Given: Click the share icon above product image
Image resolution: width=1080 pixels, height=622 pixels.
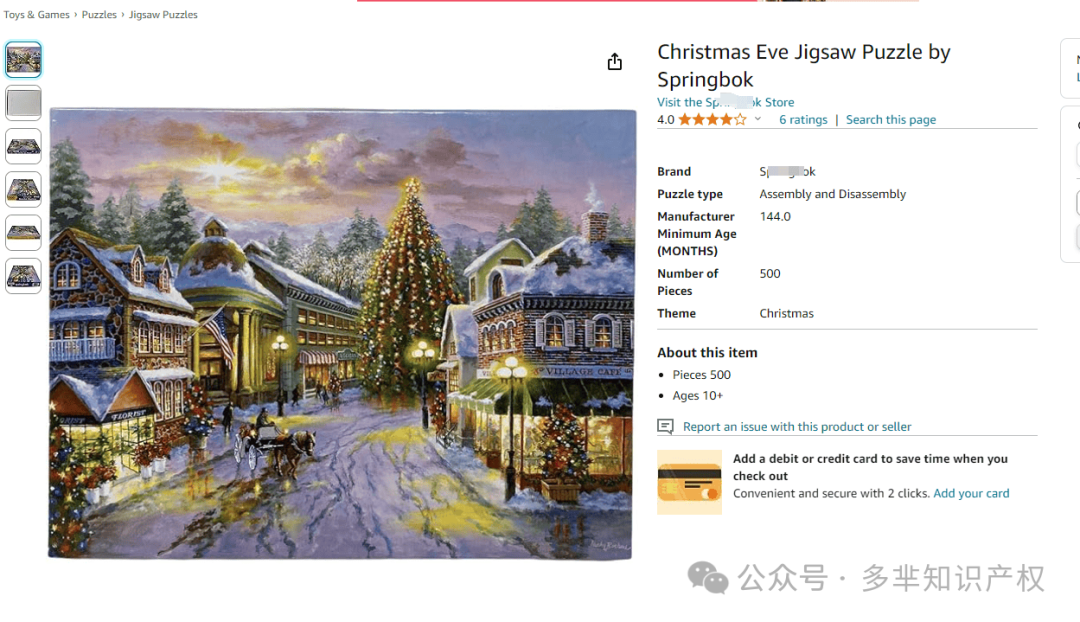Looking at the screenshot, I should [x=614, y=62].
